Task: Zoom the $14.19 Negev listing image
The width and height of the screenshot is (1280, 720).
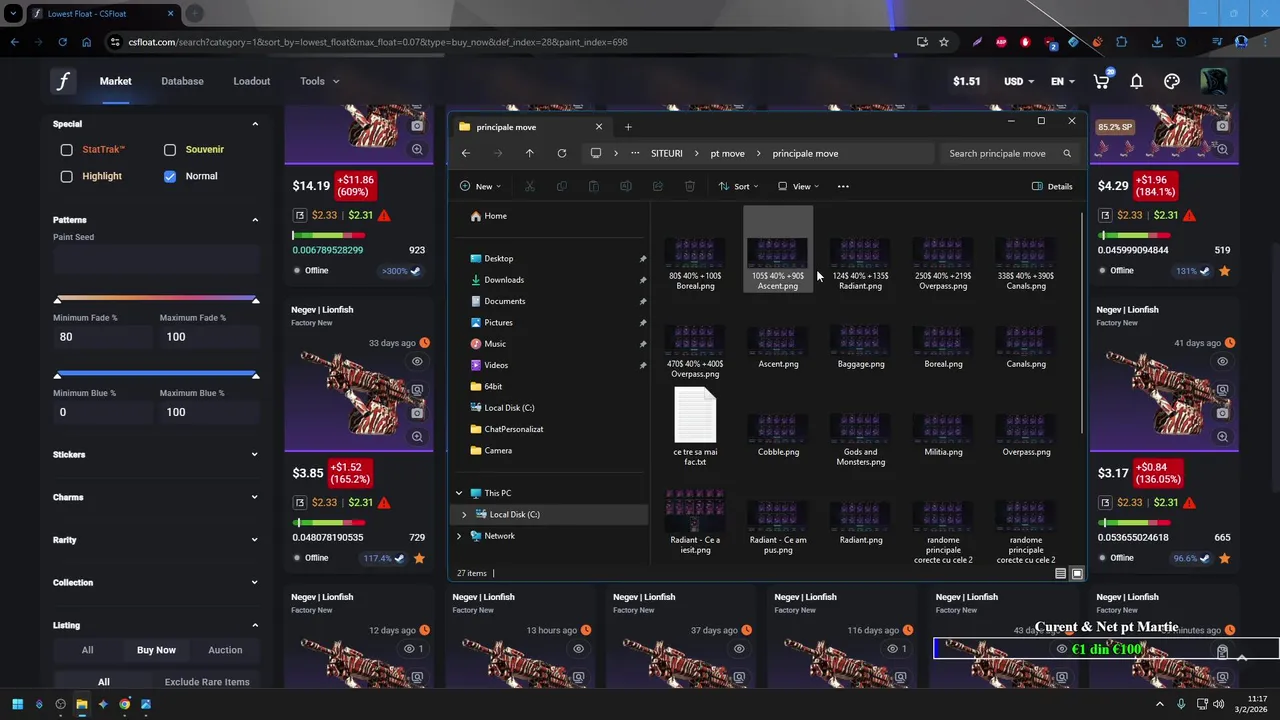Action: pos(417,149)
